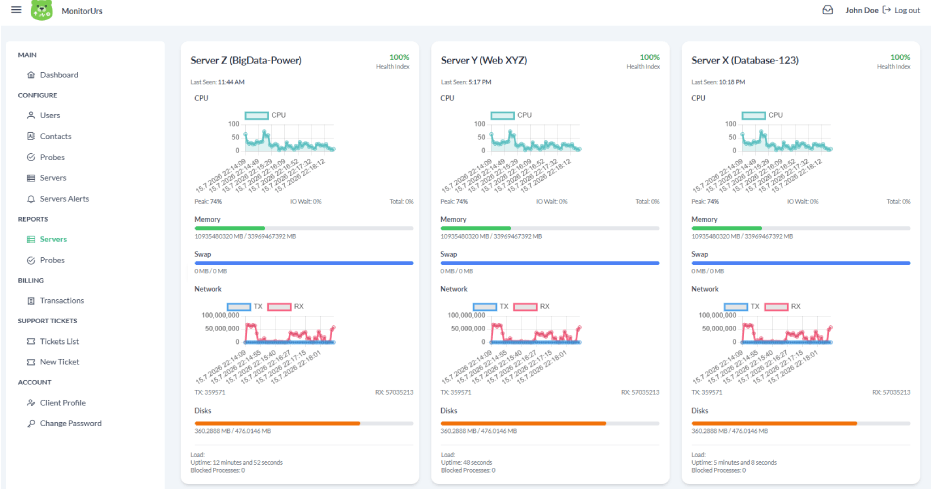Screen dimensions: 931x489
Task: Toggle RX legend on Server X network chart
Action: tap(783, 306)
